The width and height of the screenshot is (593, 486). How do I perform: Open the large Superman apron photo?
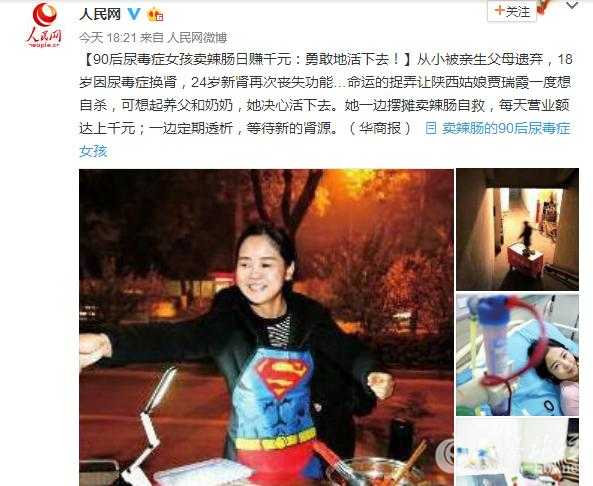click(266, 328)
